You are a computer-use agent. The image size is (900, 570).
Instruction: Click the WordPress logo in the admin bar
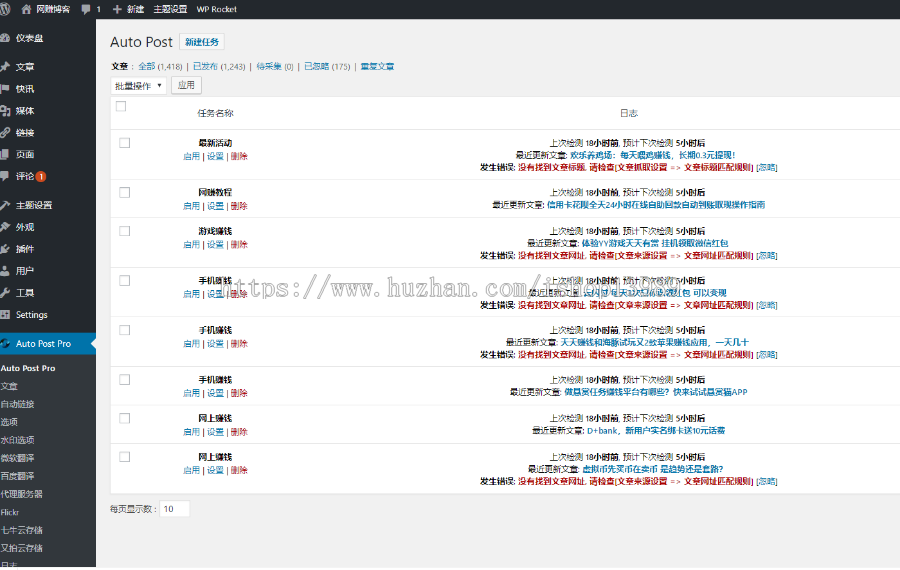(x=5, y=9)
